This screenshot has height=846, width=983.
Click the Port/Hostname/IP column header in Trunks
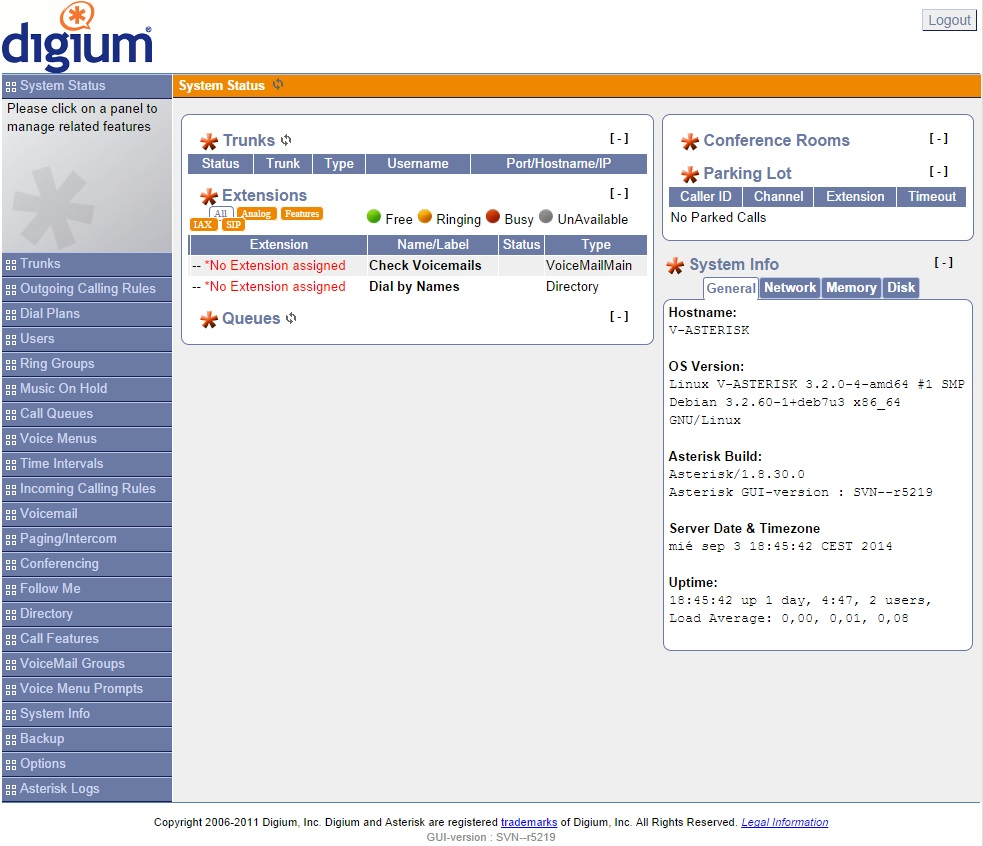point(559,164)
